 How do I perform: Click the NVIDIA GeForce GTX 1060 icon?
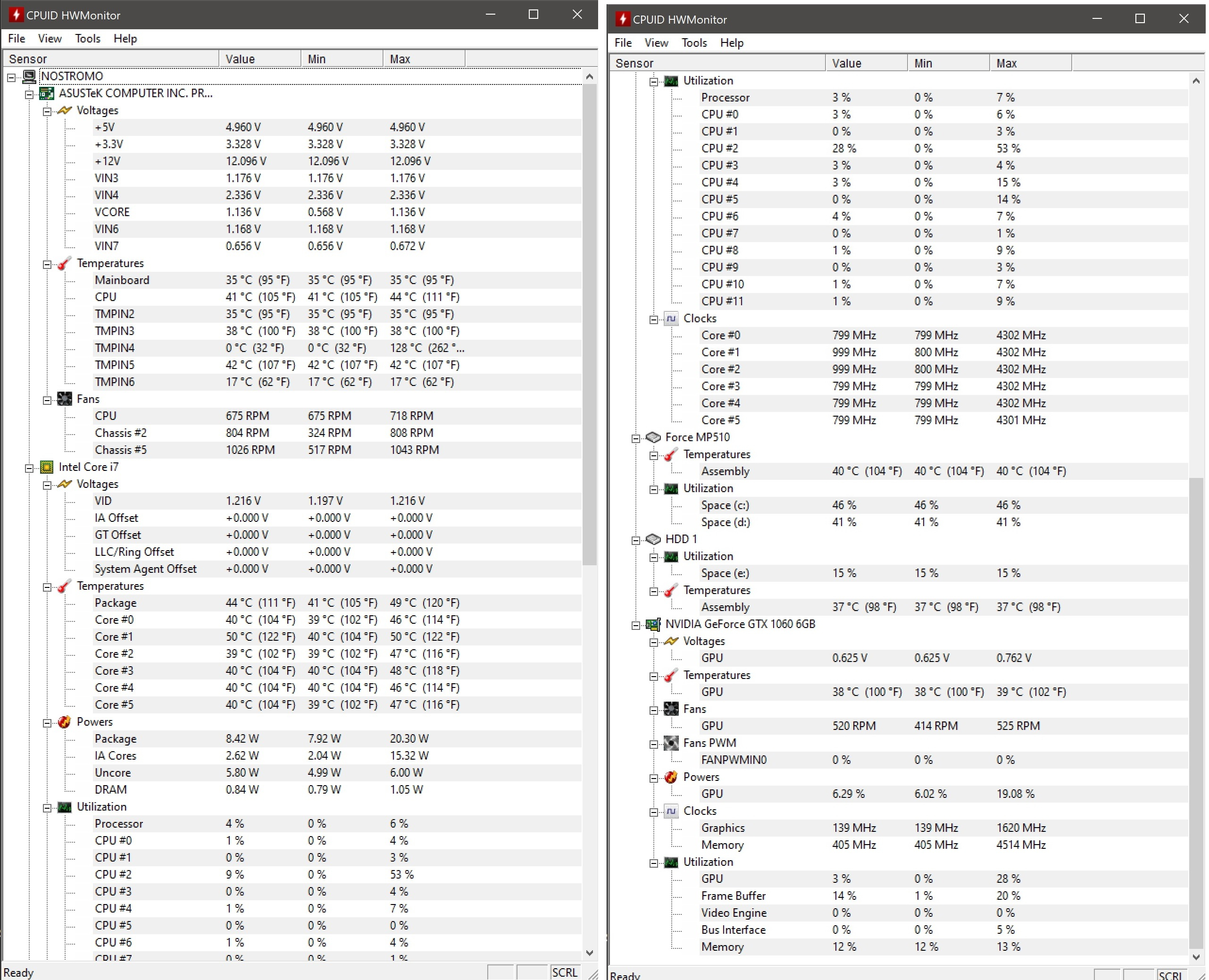pos(653,624)
